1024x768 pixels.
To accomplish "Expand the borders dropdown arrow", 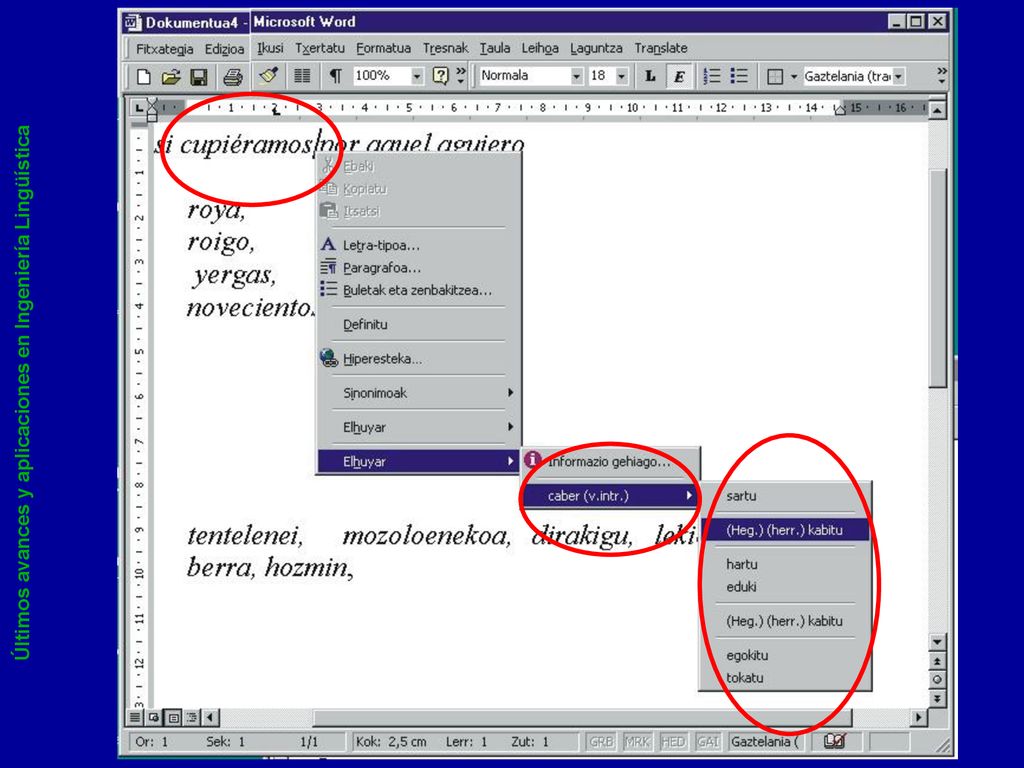I will (x=793, y=76).
